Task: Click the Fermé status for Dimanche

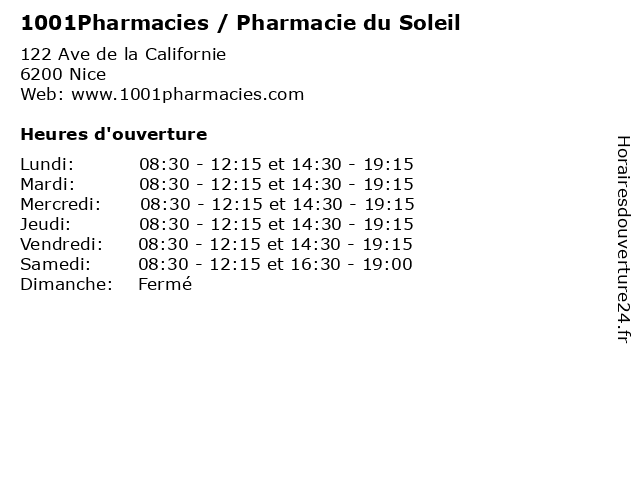Action: point(165,284)
